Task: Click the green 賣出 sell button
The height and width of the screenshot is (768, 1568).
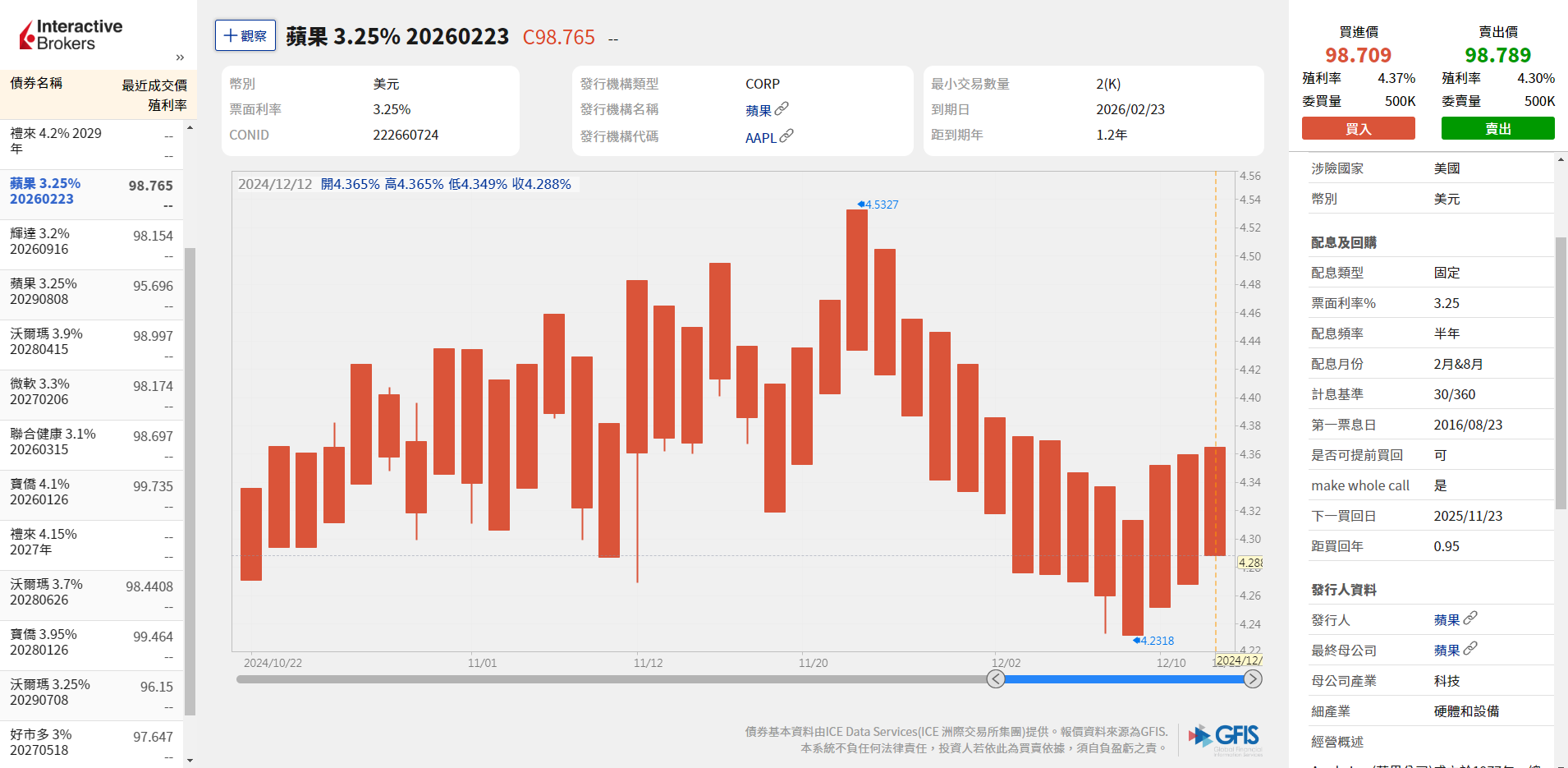Action: 1497,128
